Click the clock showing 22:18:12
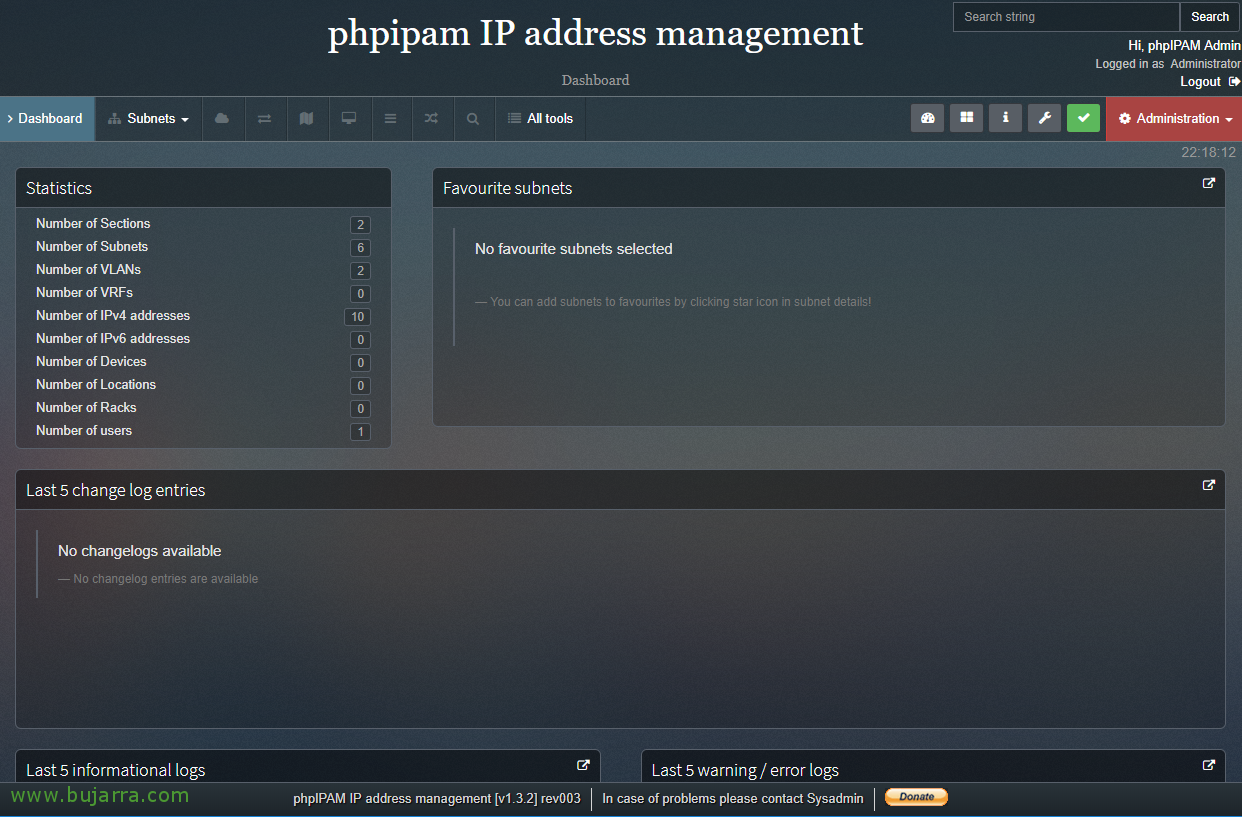Screen dimensions: 1242x817 click(x=1208, y=153)
